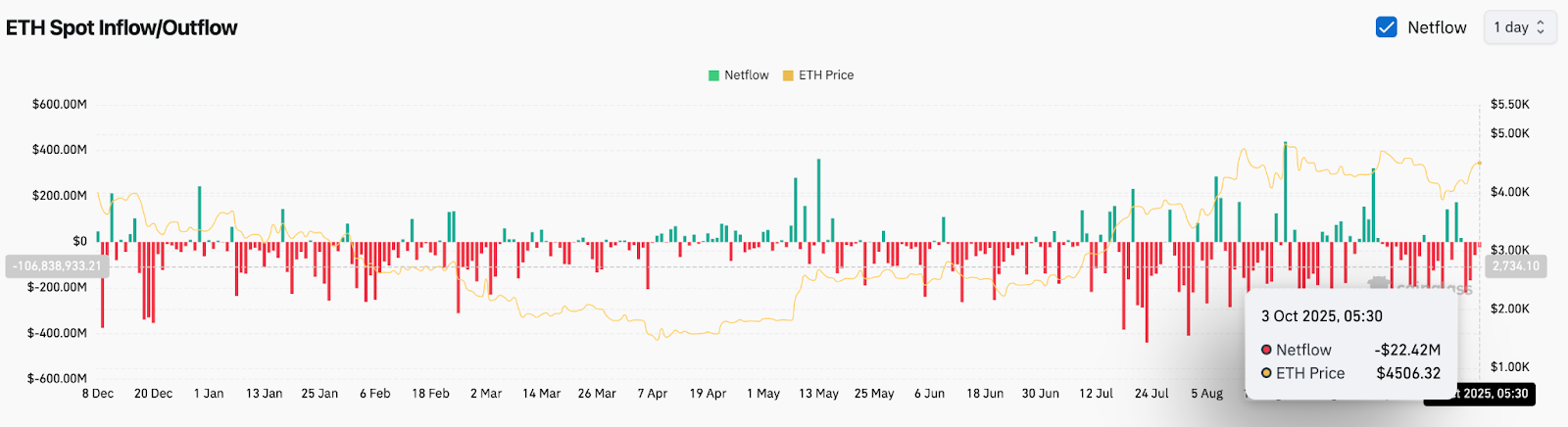Open the 1 day interval dropdown
The width and height of the screenshot is (1568, 427).
[x=1518, y=27]
